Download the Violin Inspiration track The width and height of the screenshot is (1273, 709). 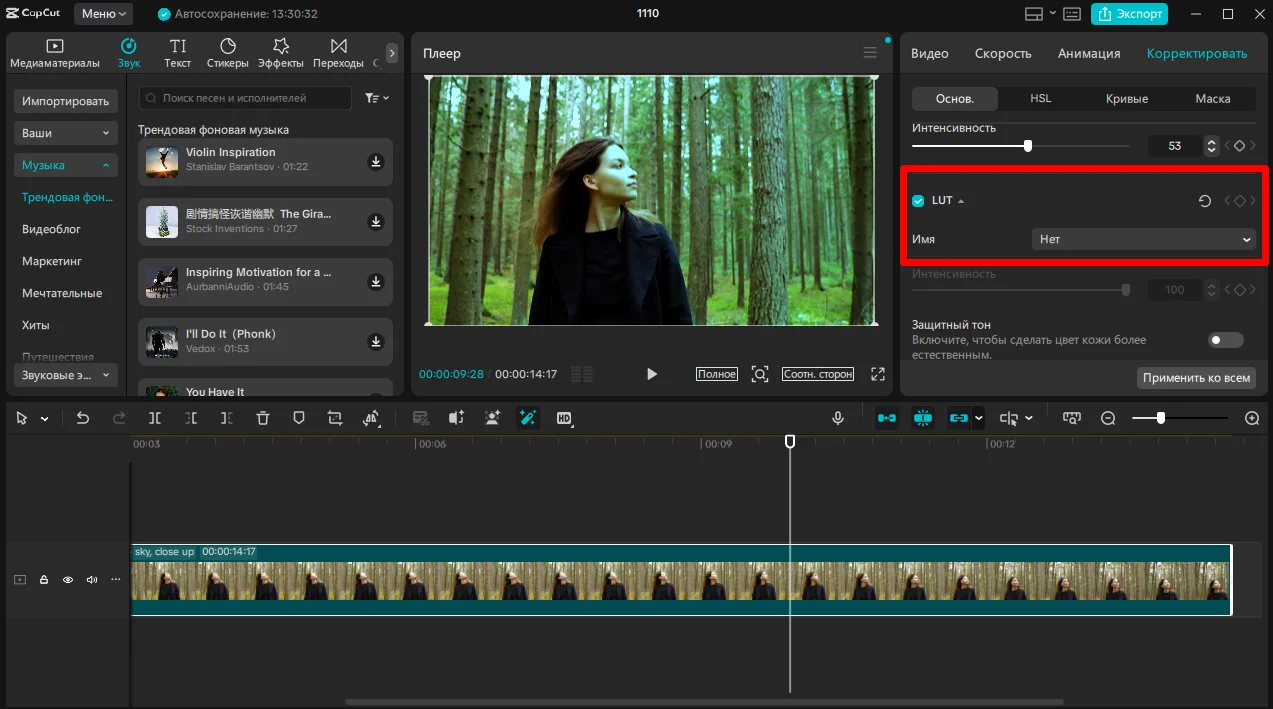(376, 162)
